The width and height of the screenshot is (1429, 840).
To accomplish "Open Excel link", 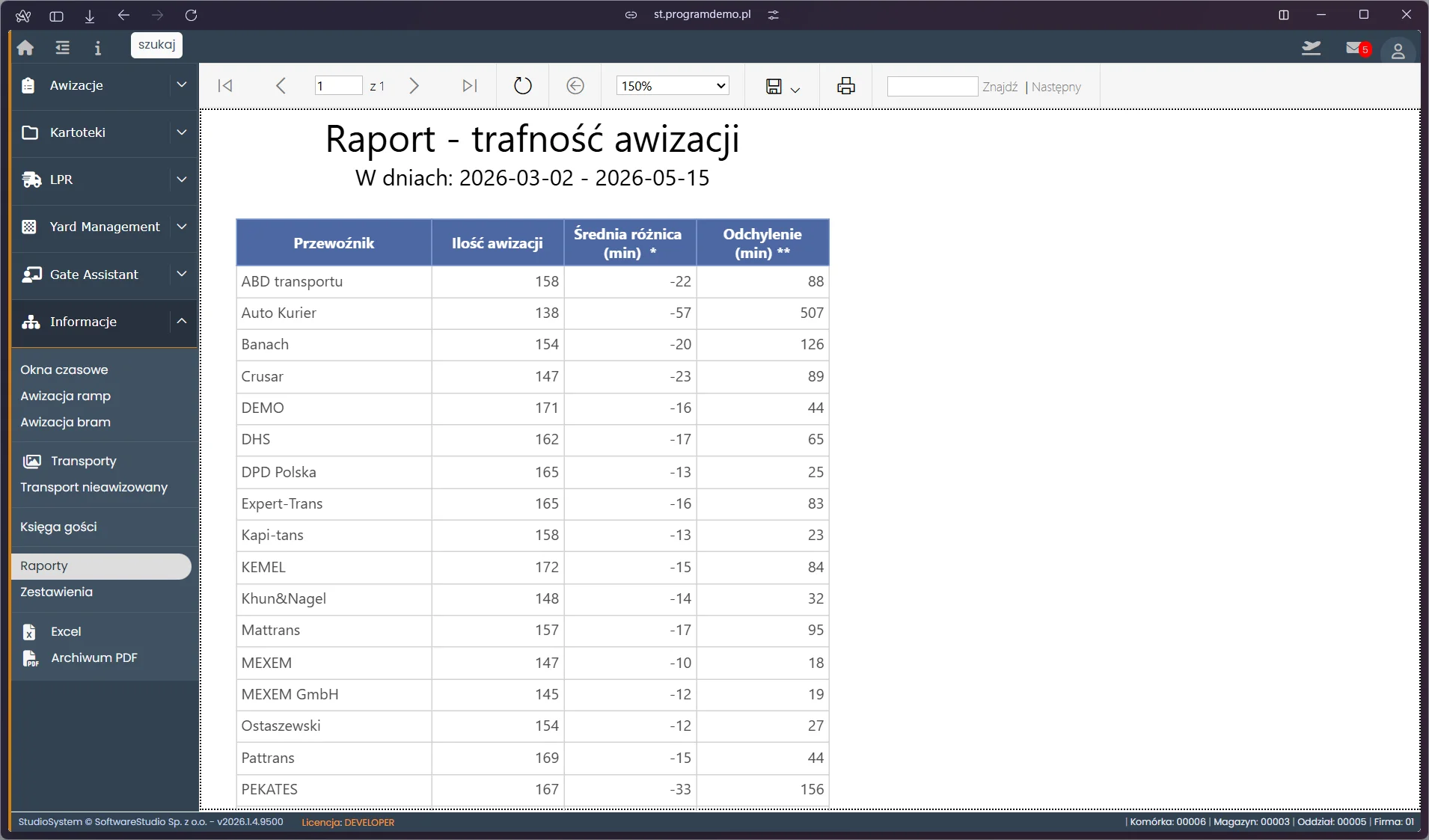I will pos(66,631).
